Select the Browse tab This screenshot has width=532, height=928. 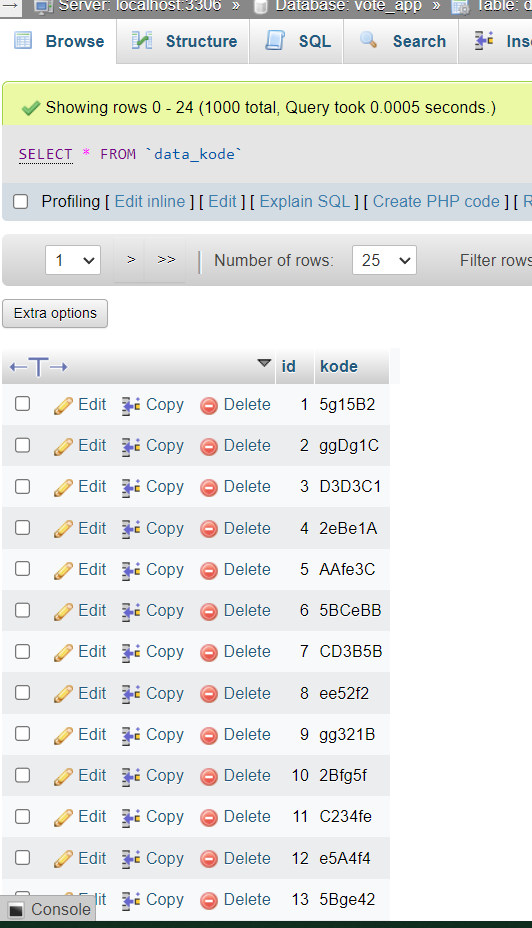point(59,41)
